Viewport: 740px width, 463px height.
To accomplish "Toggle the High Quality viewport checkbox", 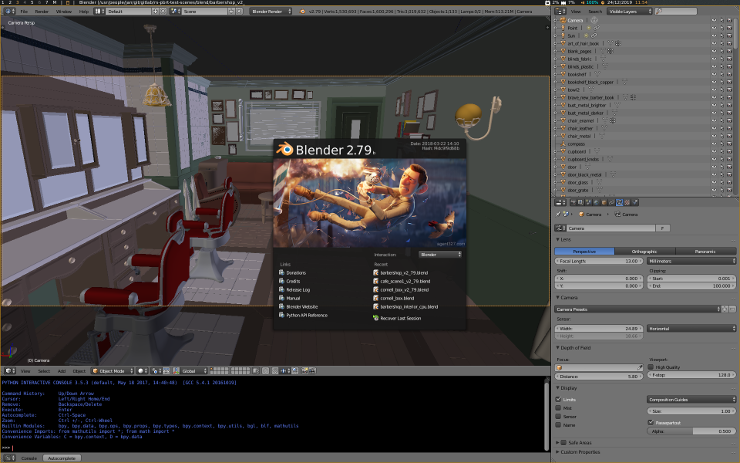I will pos(651,367).
